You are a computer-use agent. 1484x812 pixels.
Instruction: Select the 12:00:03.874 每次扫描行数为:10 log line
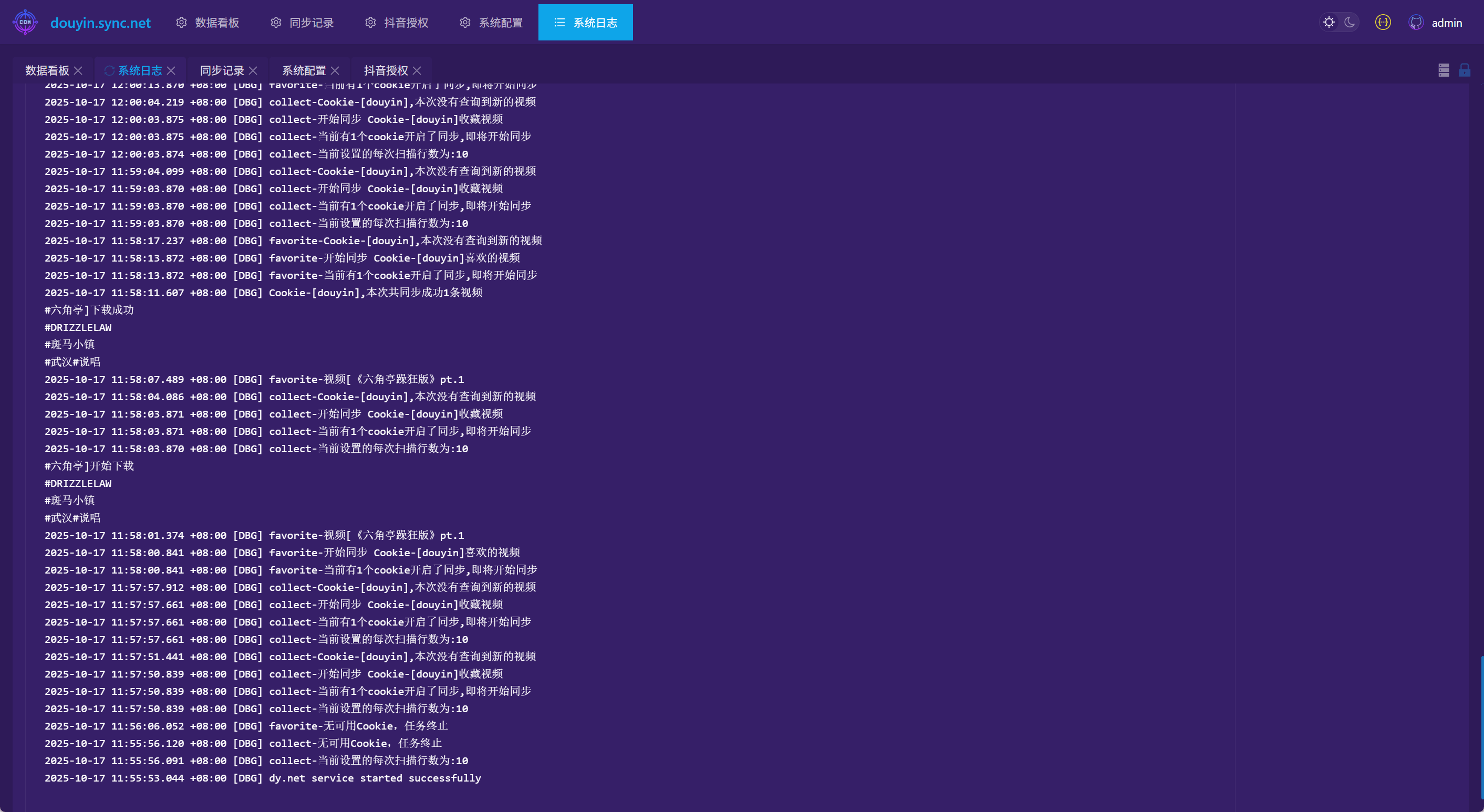[256, 154]
